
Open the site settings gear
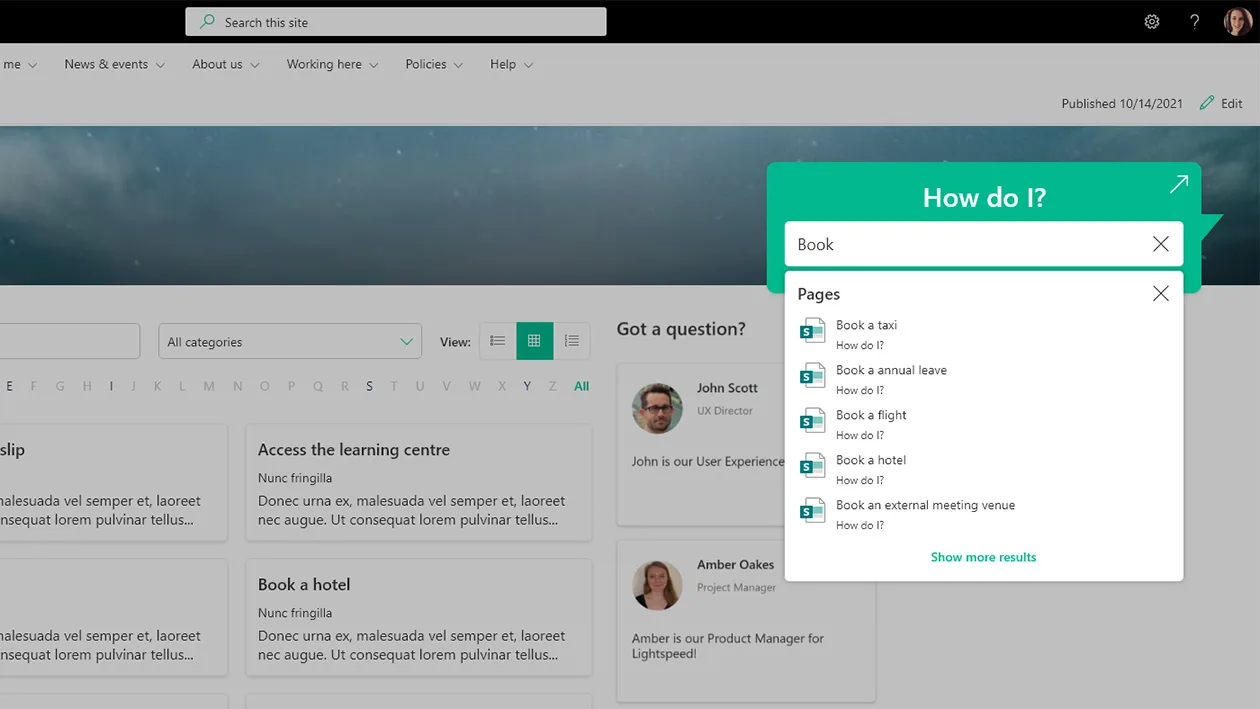pos(1151,21)
